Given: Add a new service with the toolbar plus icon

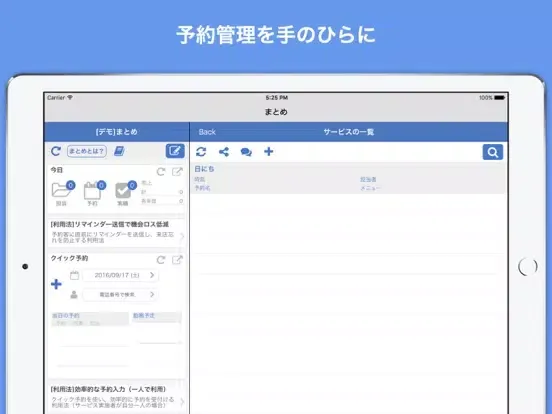Looking at the screenshot, I should tap(269, 151).
